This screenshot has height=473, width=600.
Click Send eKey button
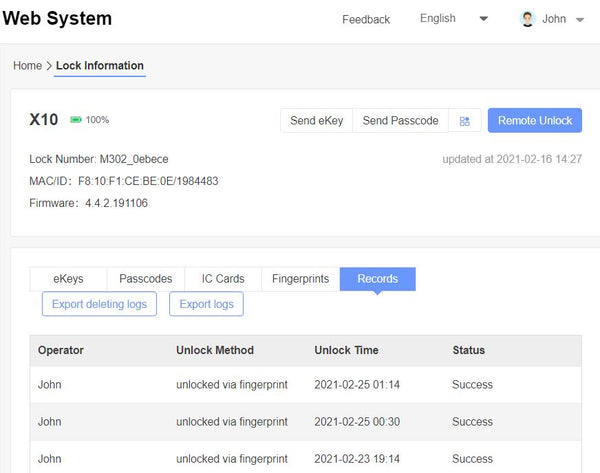click(x=316, y=121)
